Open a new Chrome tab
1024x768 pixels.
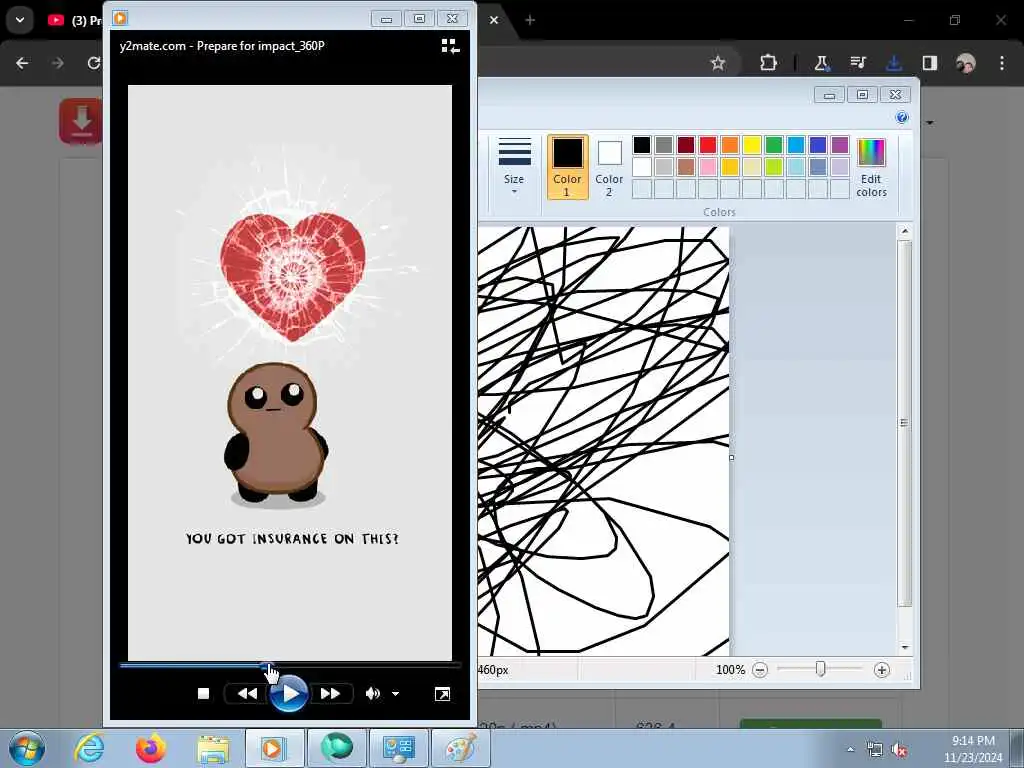click(x=530, y=20)
